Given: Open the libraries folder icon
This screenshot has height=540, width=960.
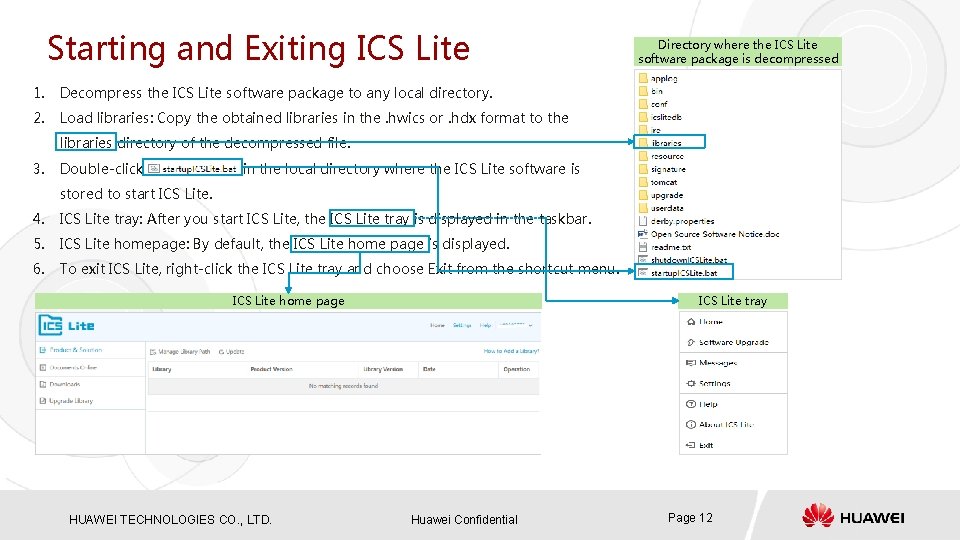Looking at the screenshot, I should (x=643, y=143).
